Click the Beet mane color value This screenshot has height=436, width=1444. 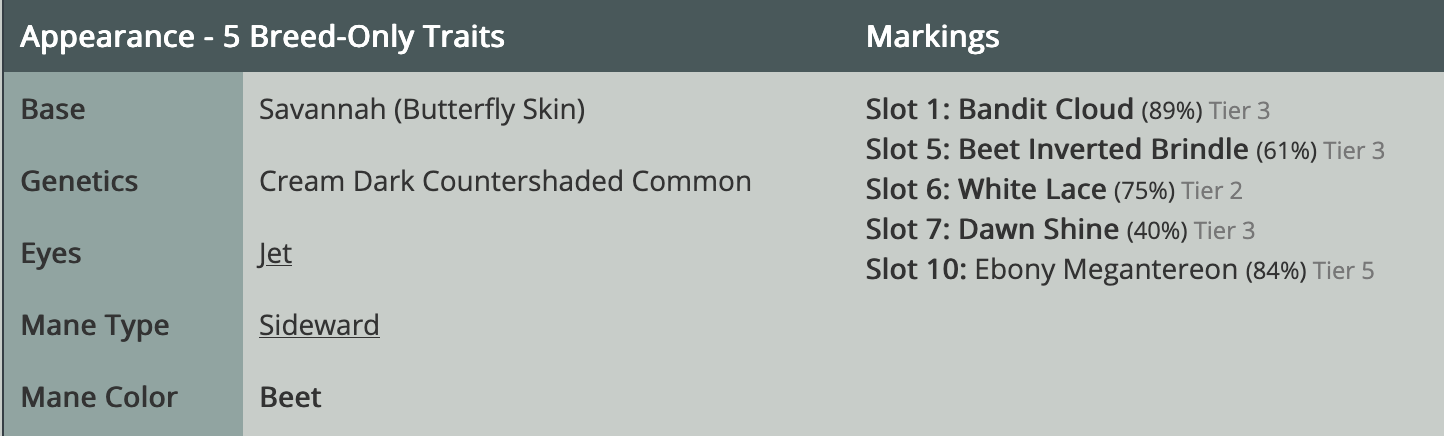click(290, 398)
